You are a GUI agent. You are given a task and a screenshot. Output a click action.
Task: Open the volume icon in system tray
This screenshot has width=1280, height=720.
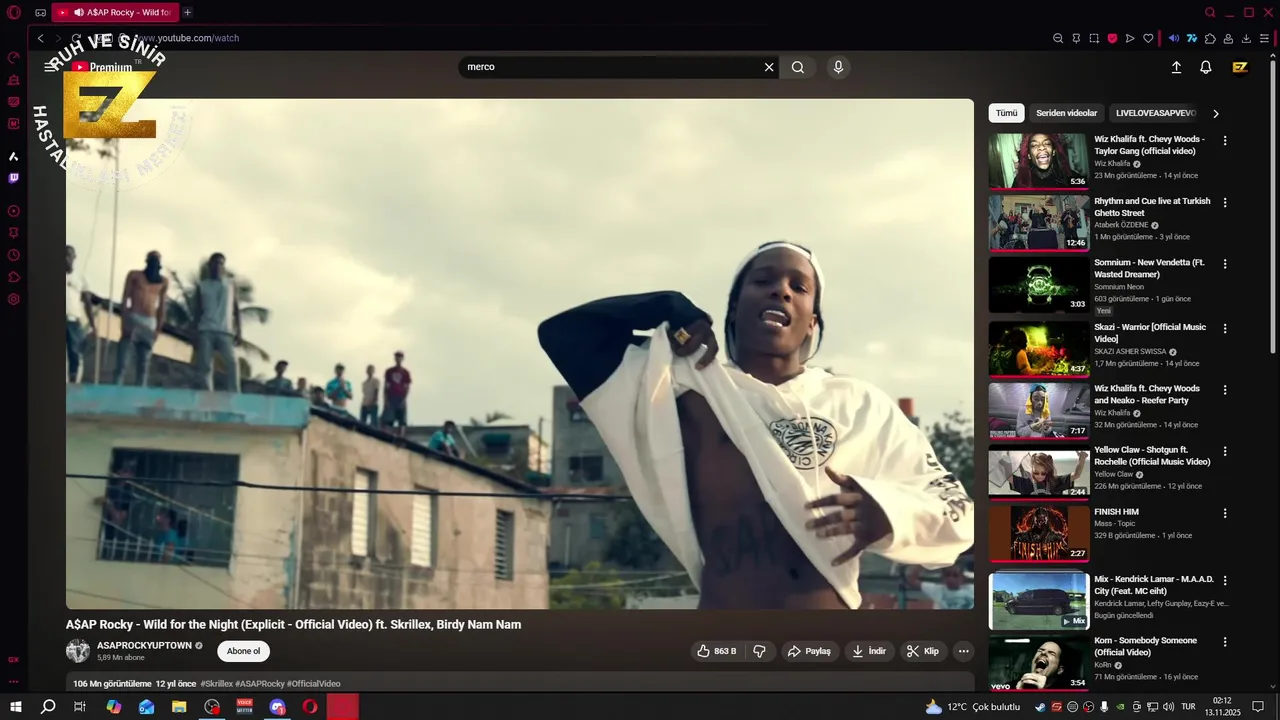[1168, 707]
